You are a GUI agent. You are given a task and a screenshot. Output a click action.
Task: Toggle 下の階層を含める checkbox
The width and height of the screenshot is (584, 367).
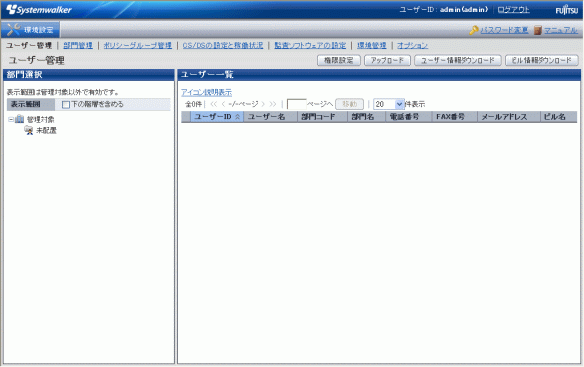coord(66,105)
